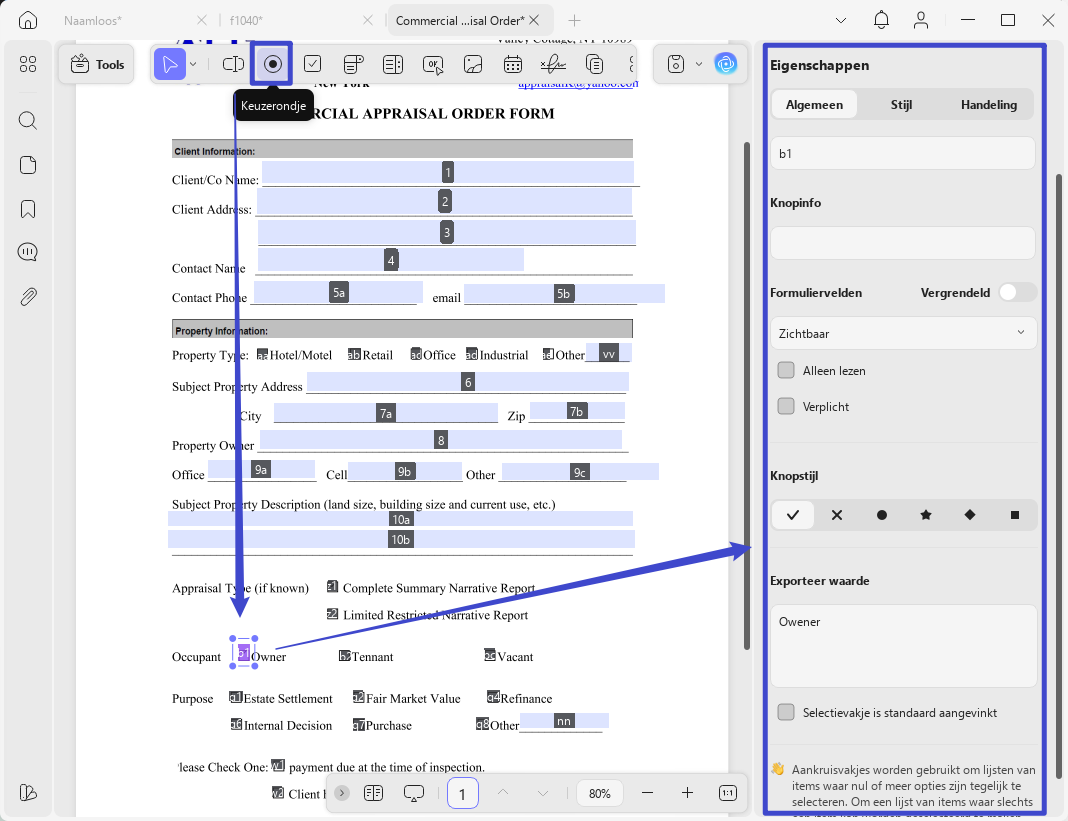Select the Image field form tool
1068x821 pixels.
(473, 64)
